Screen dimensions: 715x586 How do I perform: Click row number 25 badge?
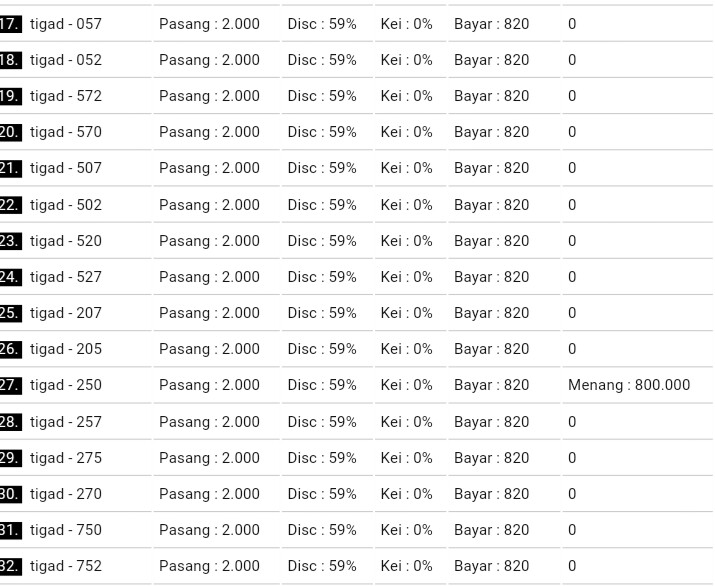(x=10, y=313)
